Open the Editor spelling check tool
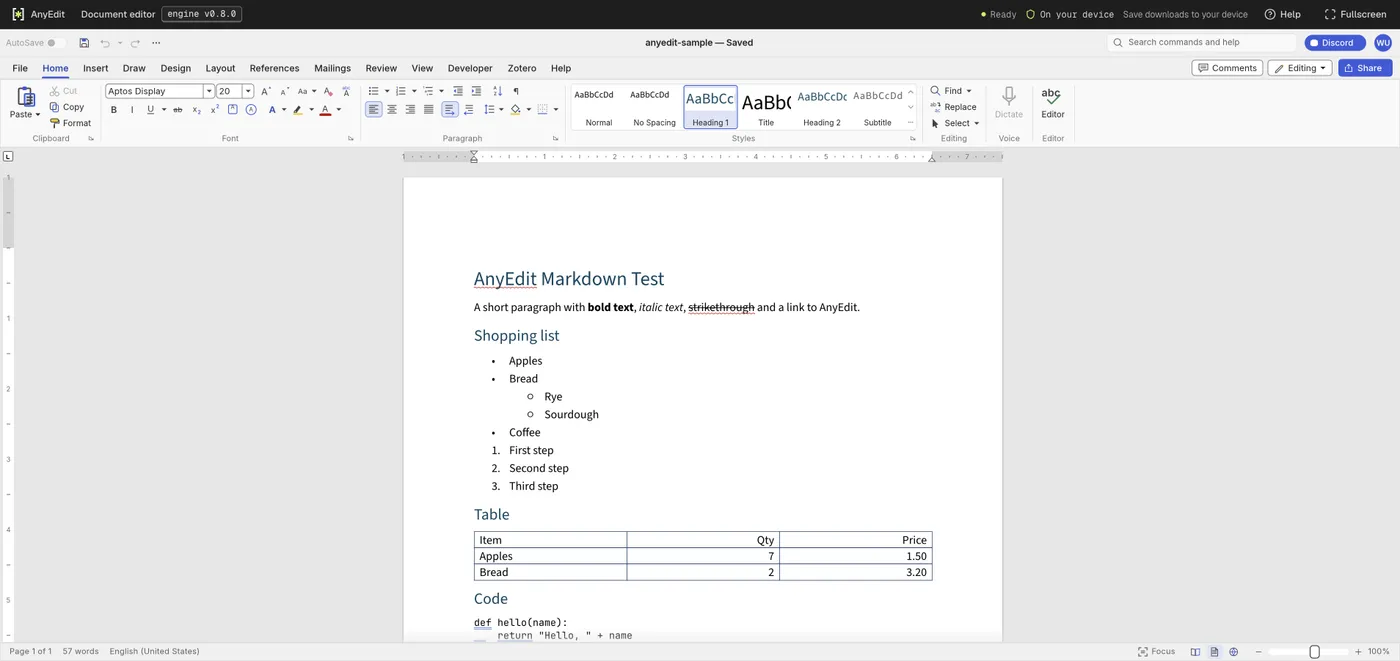This screenshot has height=661, width=1400. [x=1052, y=103]
